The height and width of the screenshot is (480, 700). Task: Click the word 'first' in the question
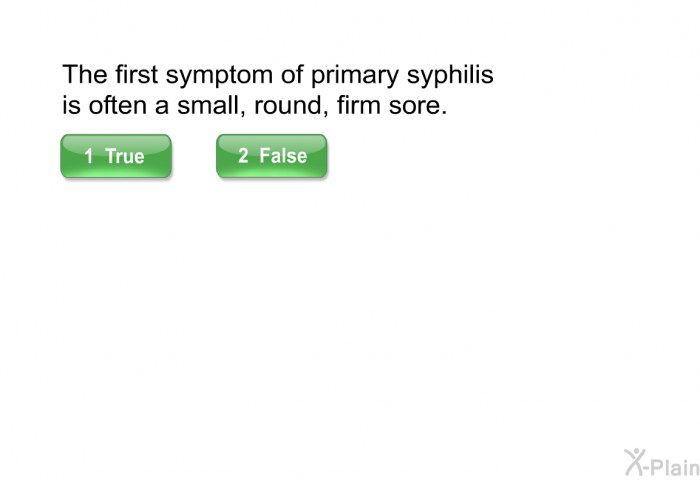point(137,74)
